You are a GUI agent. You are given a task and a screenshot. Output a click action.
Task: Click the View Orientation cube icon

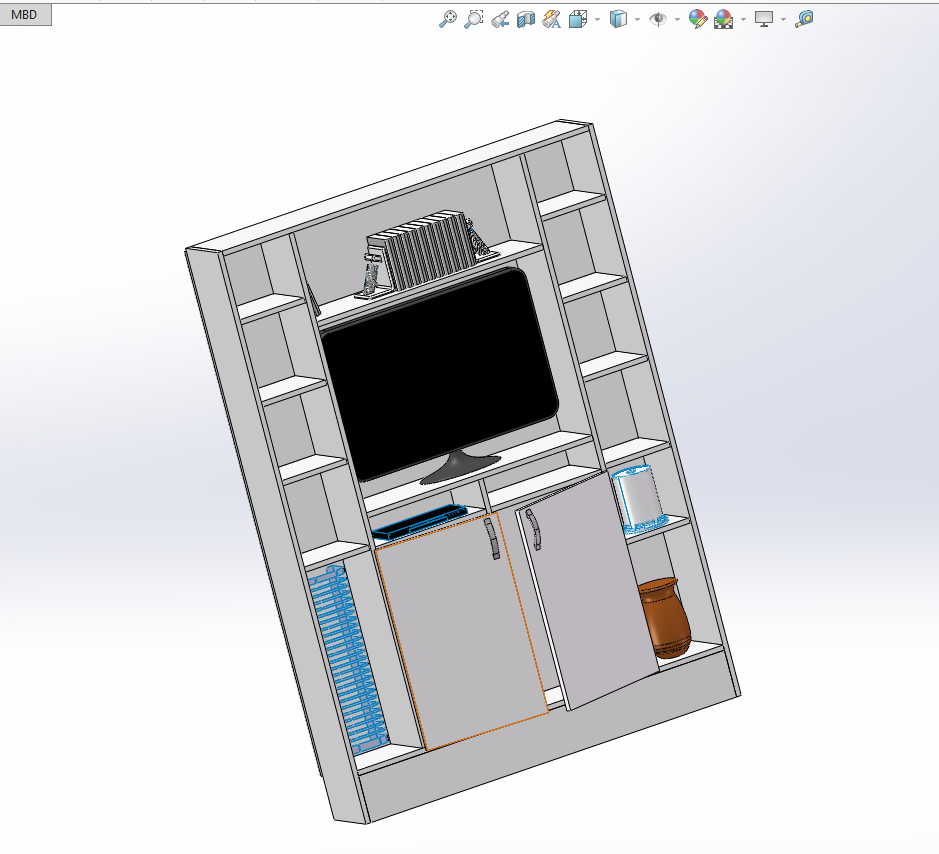coord(577,20)
